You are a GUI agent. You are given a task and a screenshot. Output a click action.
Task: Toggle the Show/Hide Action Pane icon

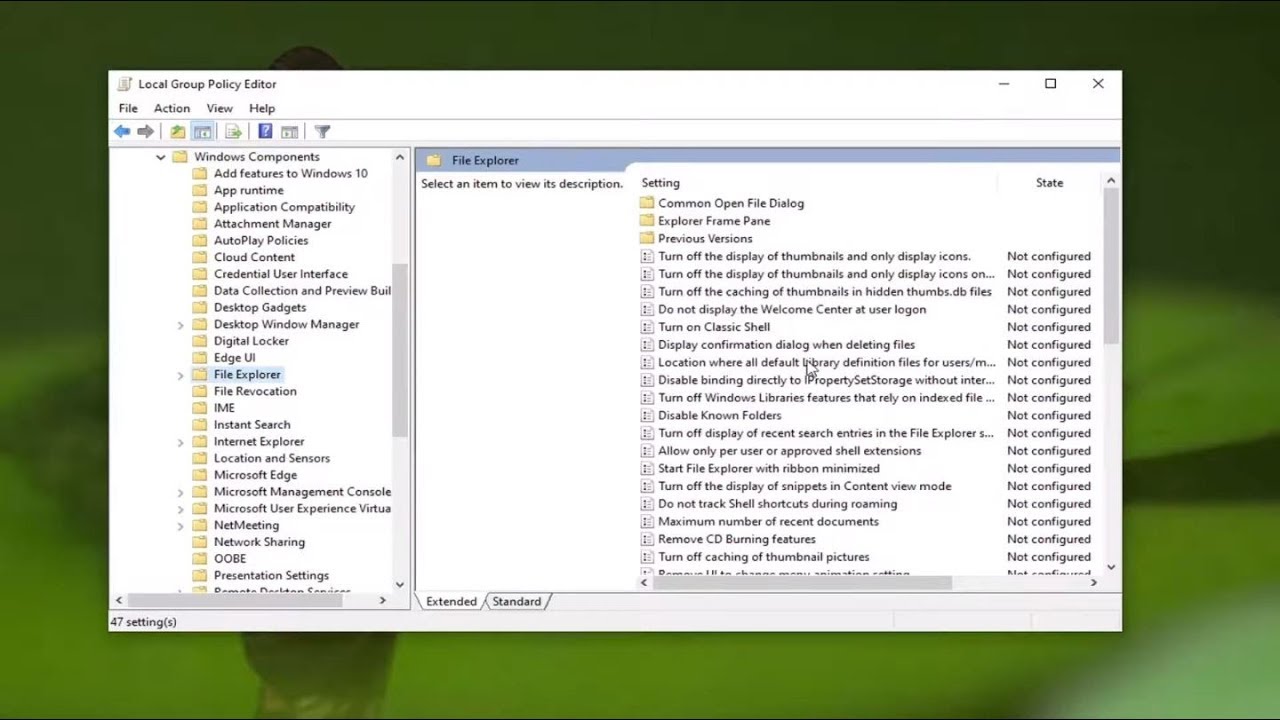(289, 131)
